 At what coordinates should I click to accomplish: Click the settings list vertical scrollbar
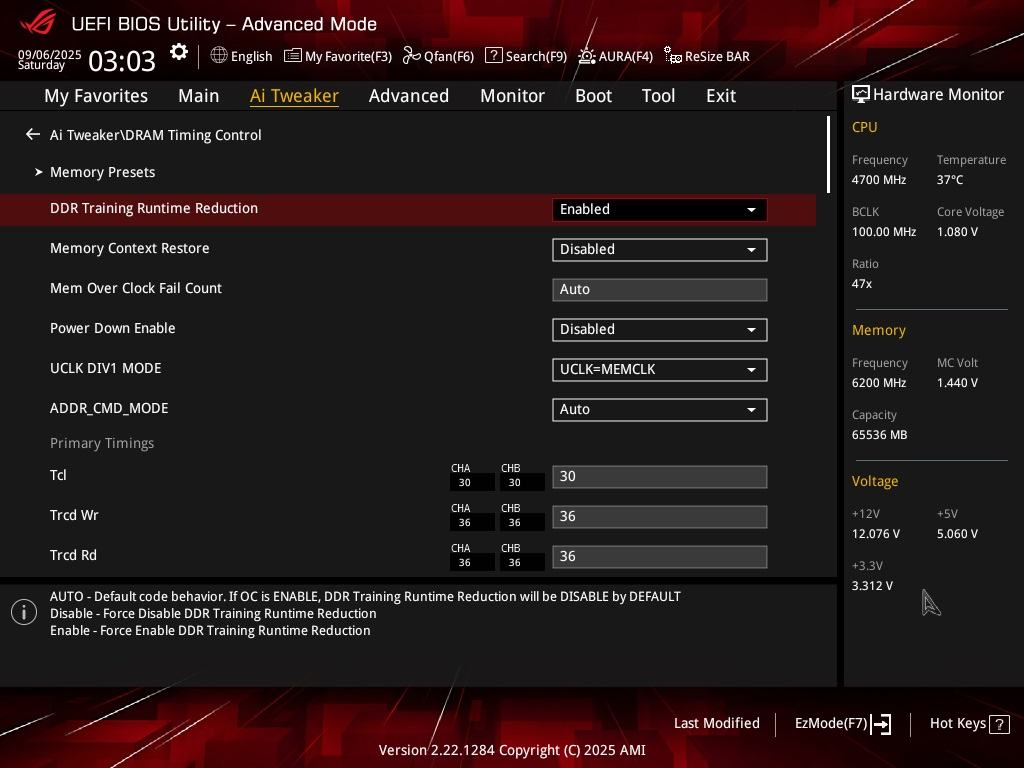[828, 155]
